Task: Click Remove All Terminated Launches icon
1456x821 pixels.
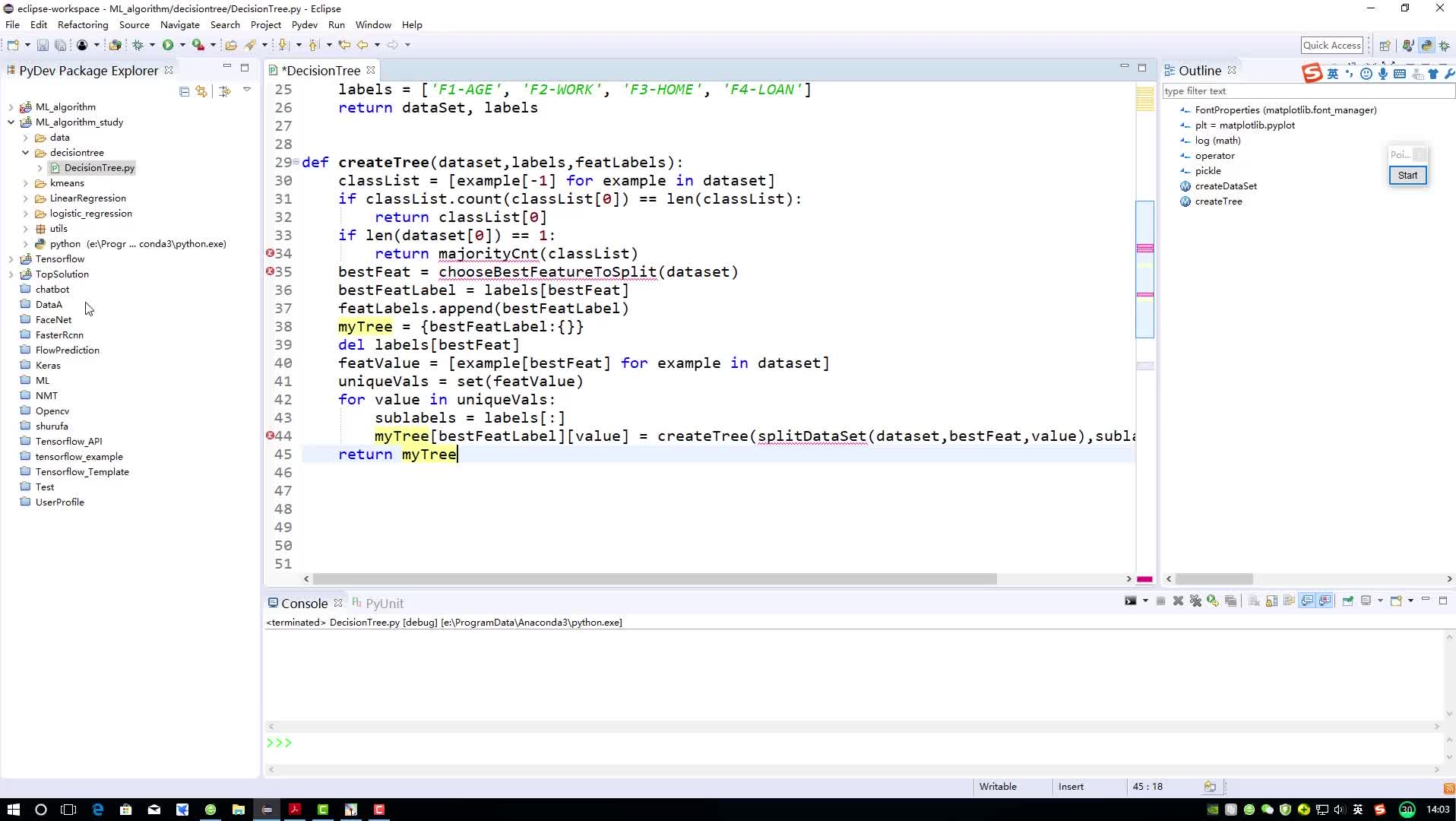Action: point(1195,601)
